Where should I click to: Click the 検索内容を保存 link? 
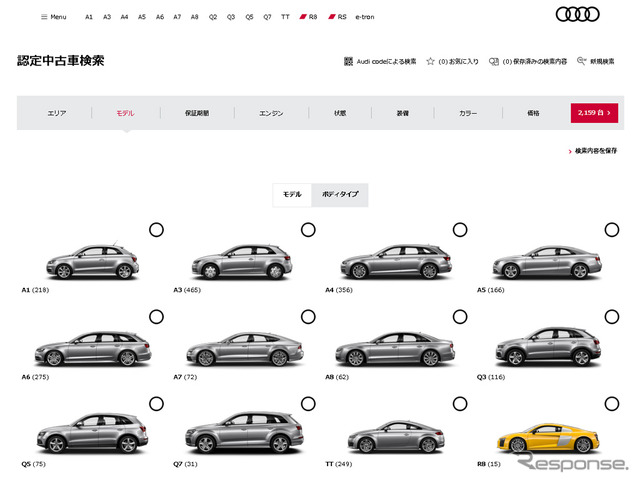coord(593,151)
